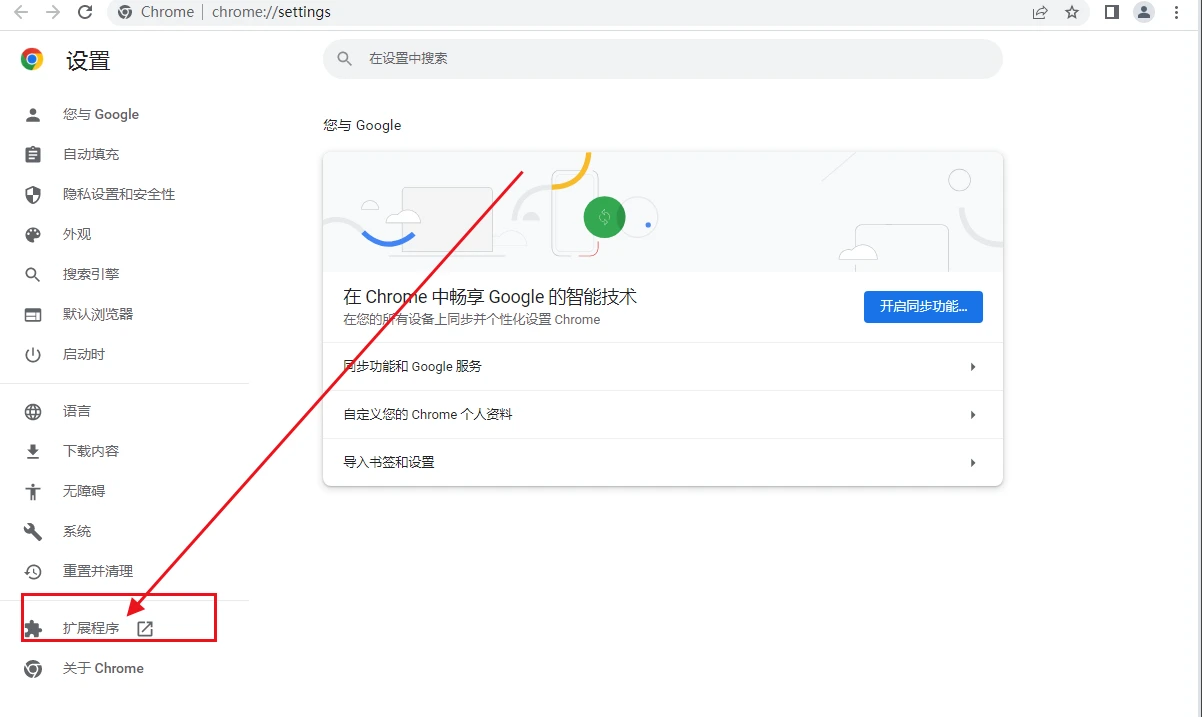
Task: Click the 搜索引擎 magnifier icon
Action: 32,274
